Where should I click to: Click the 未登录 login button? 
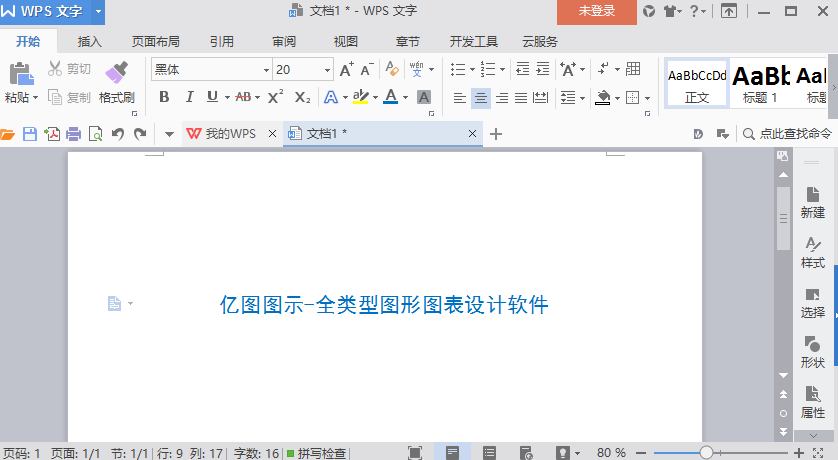[x=596, y=11]
